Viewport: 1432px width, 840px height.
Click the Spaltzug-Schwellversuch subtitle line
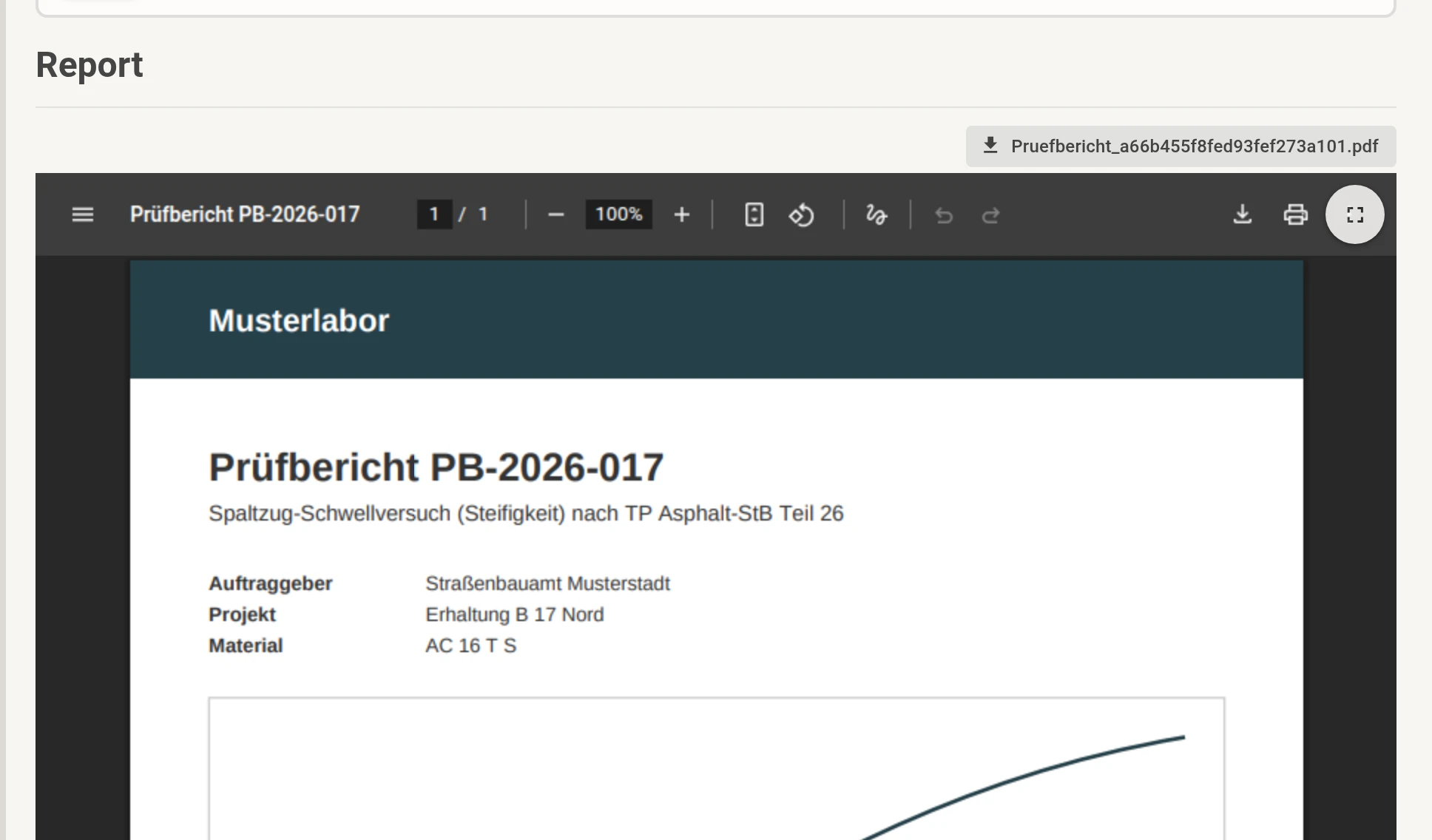pos(526,513)
